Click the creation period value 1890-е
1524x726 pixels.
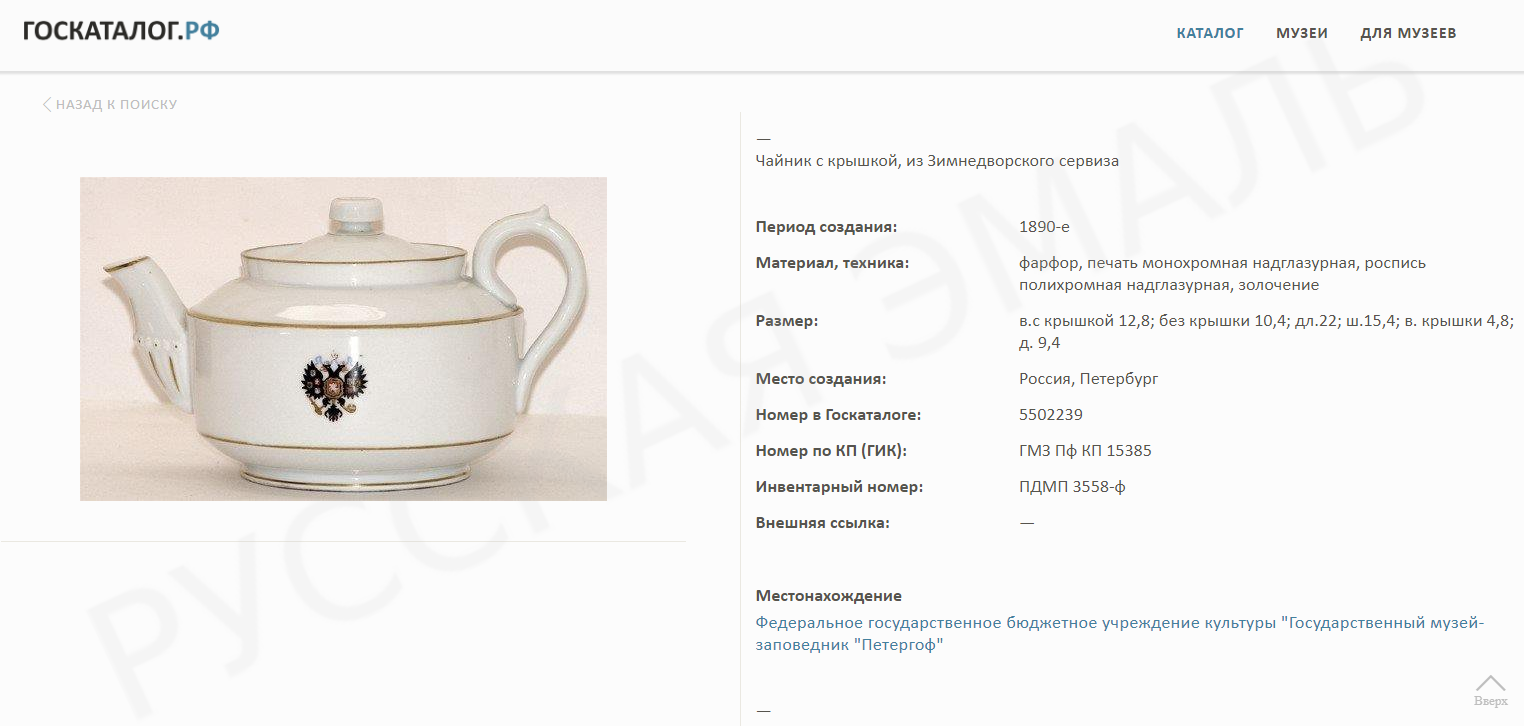(x=1044, y=227)
